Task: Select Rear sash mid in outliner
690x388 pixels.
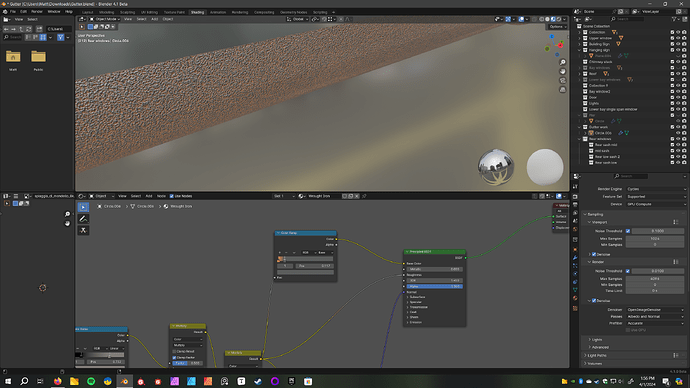Action: [606, 145]
